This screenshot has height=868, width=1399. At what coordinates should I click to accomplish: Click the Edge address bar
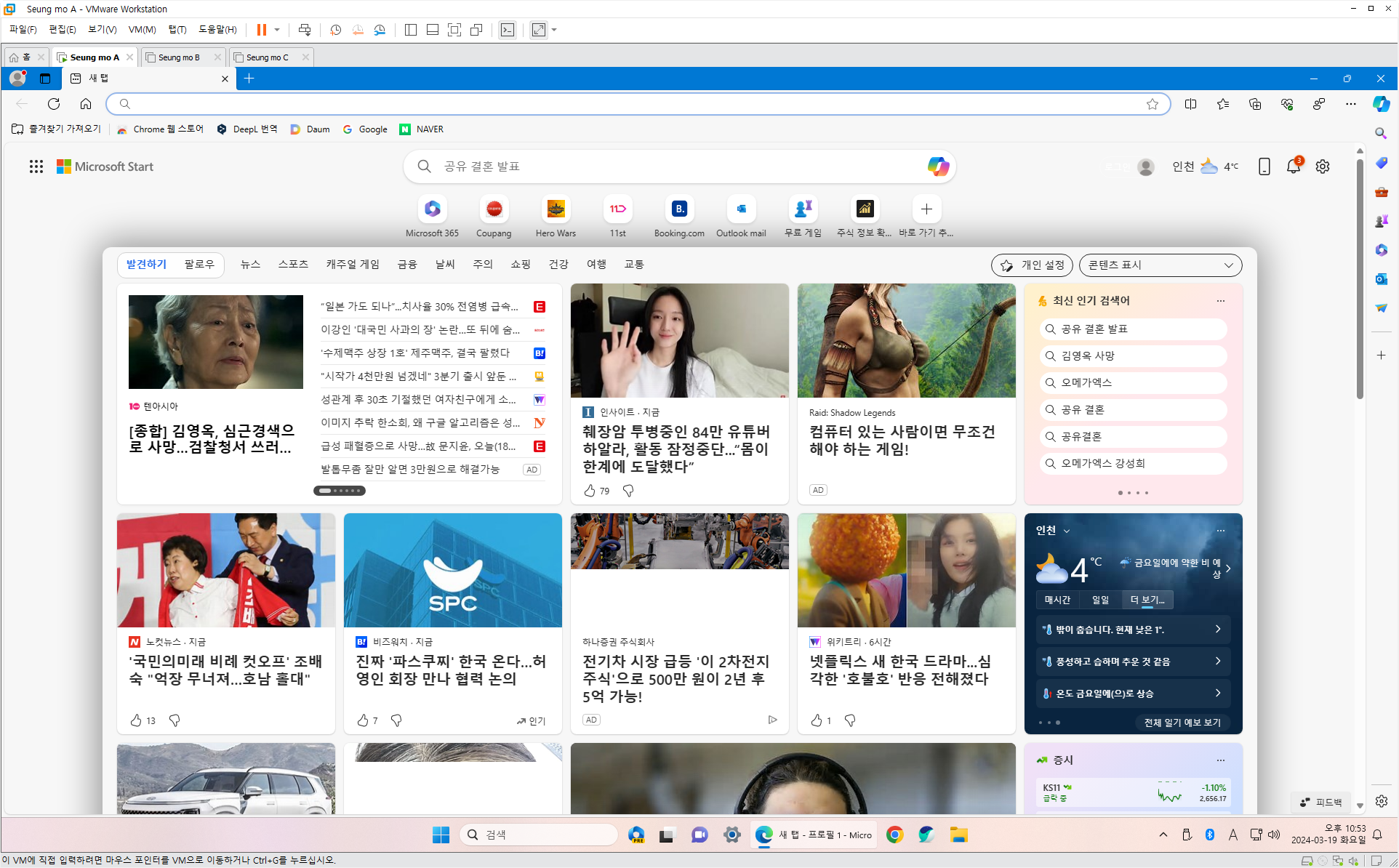633,104
